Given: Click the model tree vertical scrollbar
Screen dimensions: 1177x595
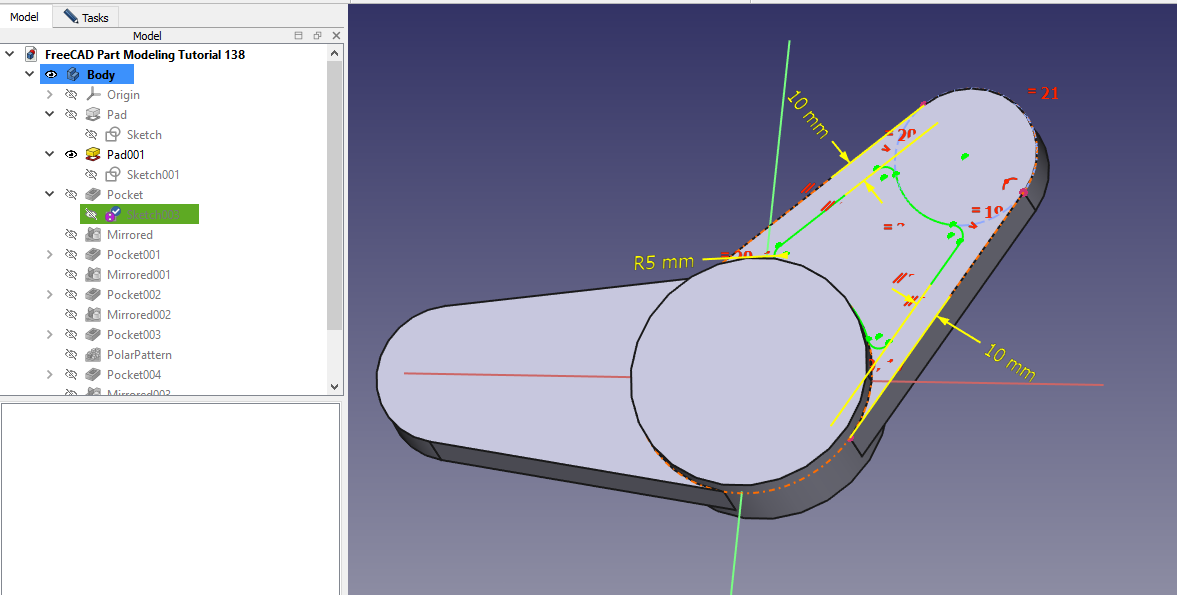Looking at the screenshot, I should [x=335, y=200].
